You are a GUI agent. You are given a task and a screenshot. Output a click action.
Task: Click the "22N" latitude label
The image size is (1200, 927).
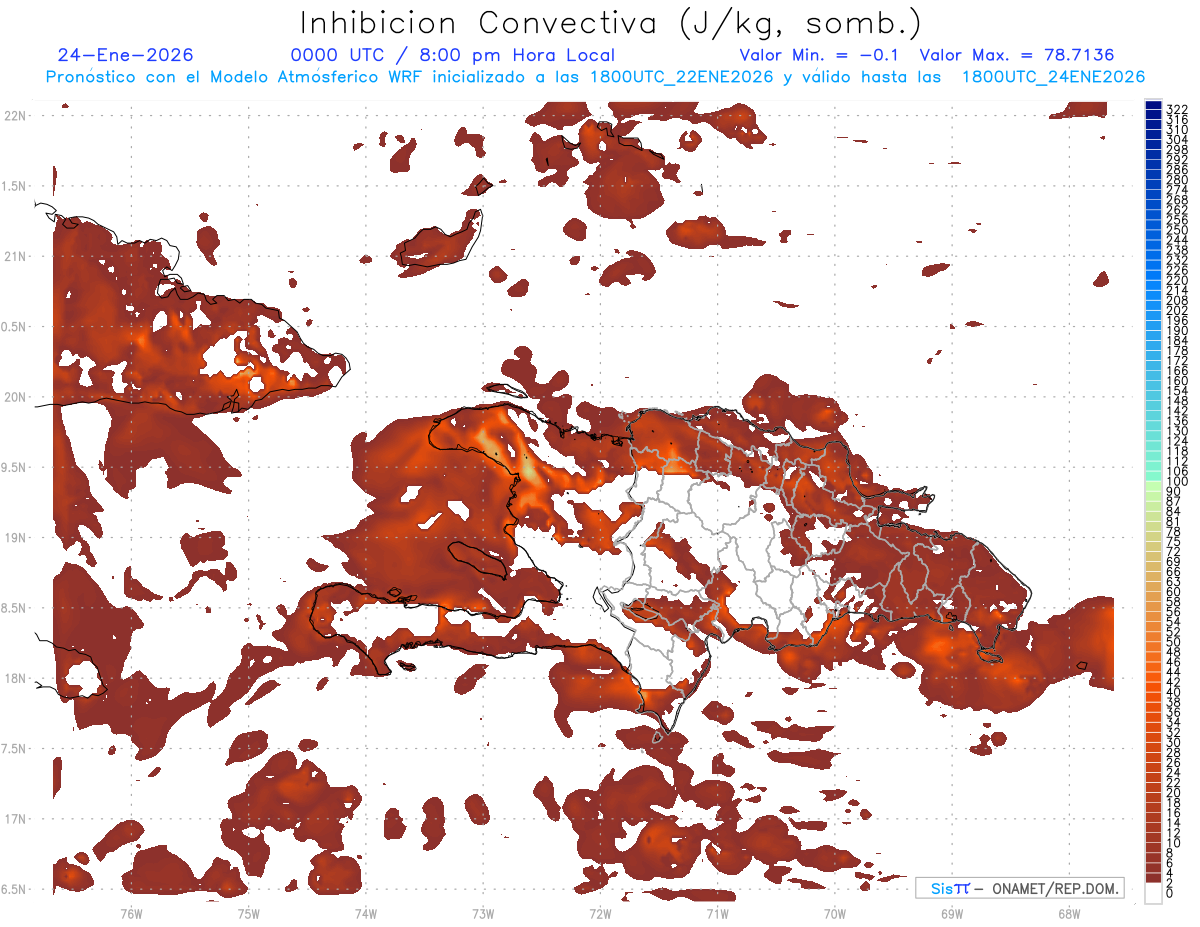click(15, 116)
